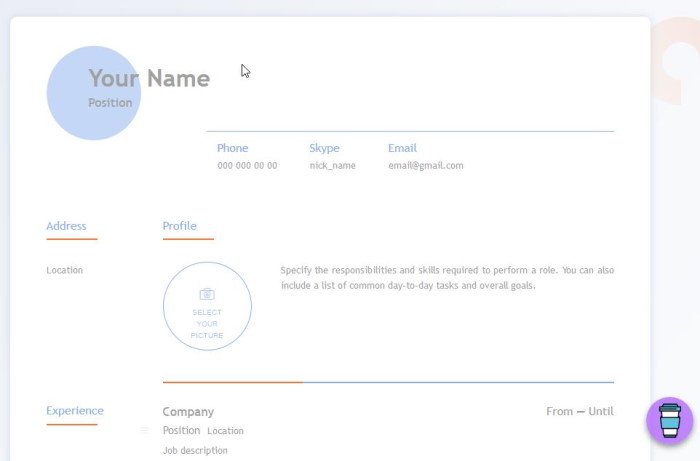Viewport: 700px width, 461px height.
Task: Select your picture circle upload area
Action: click(x=207, y=306)
